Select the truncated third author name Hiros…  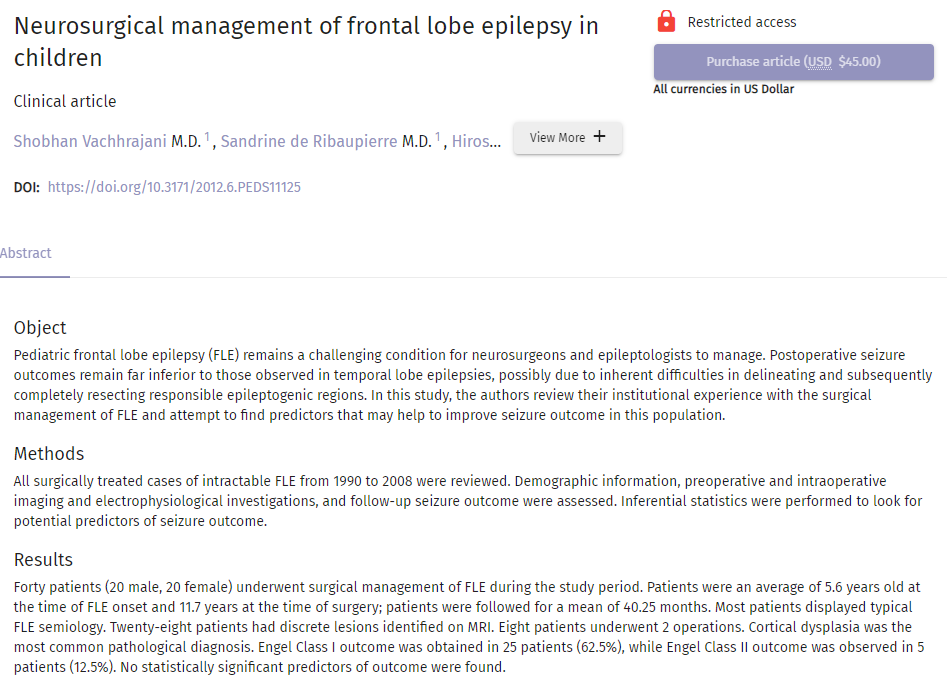coord(477,142)
